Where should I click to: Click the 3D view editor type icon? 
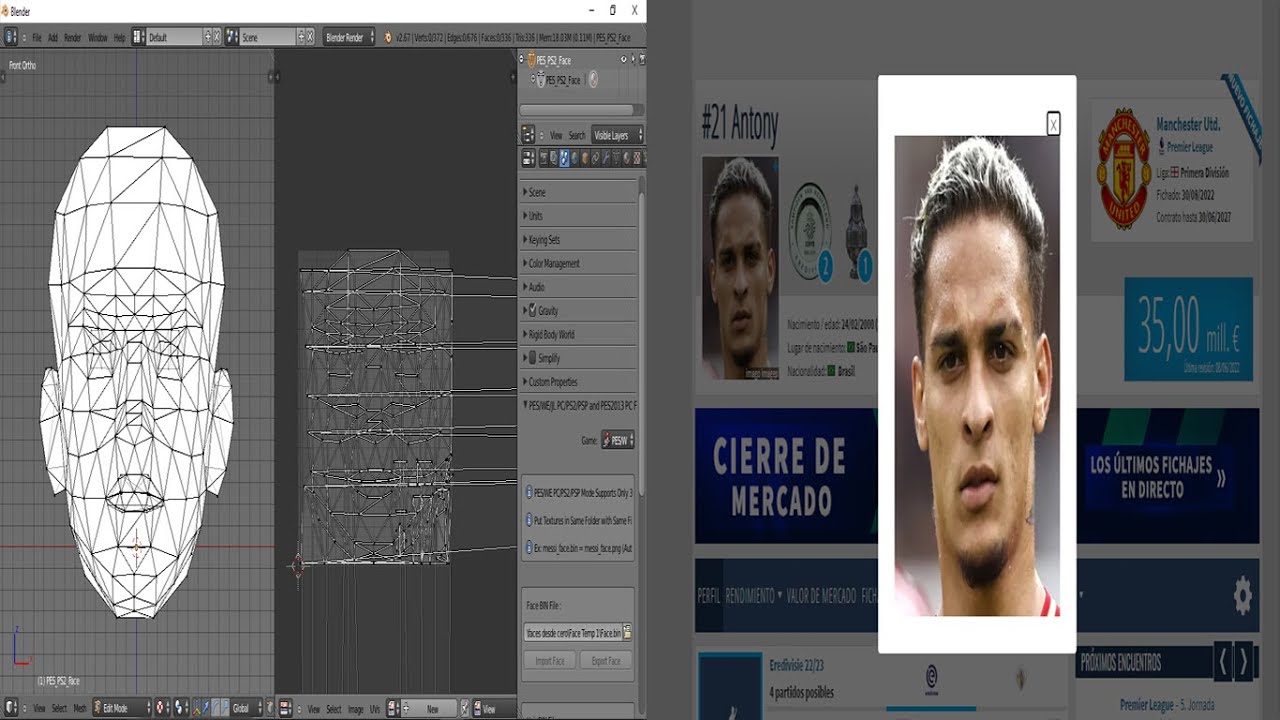pyautogui.click(x=11, y=708)
